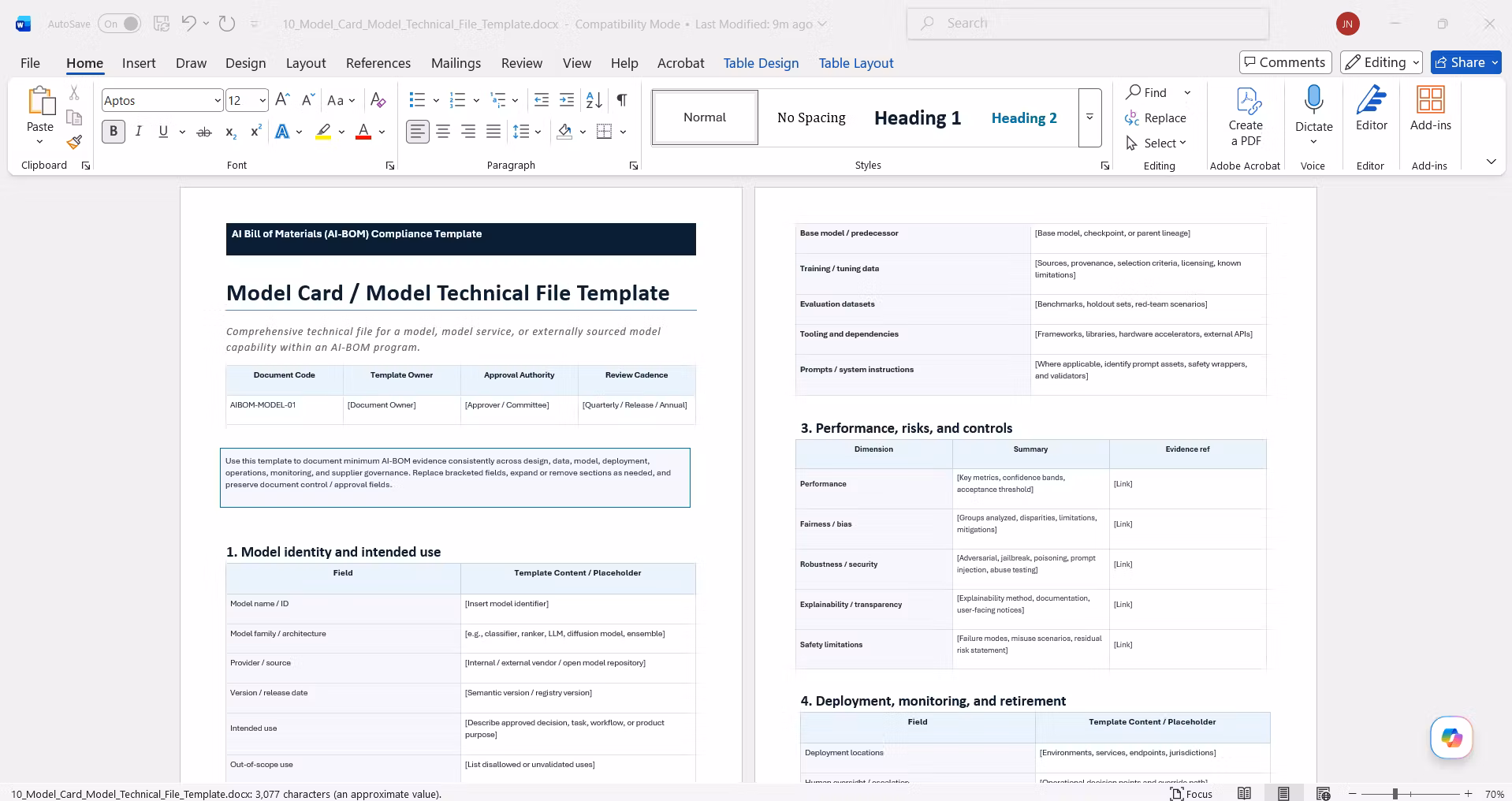Click the Sort A to Z icon

tap(594, 100)
